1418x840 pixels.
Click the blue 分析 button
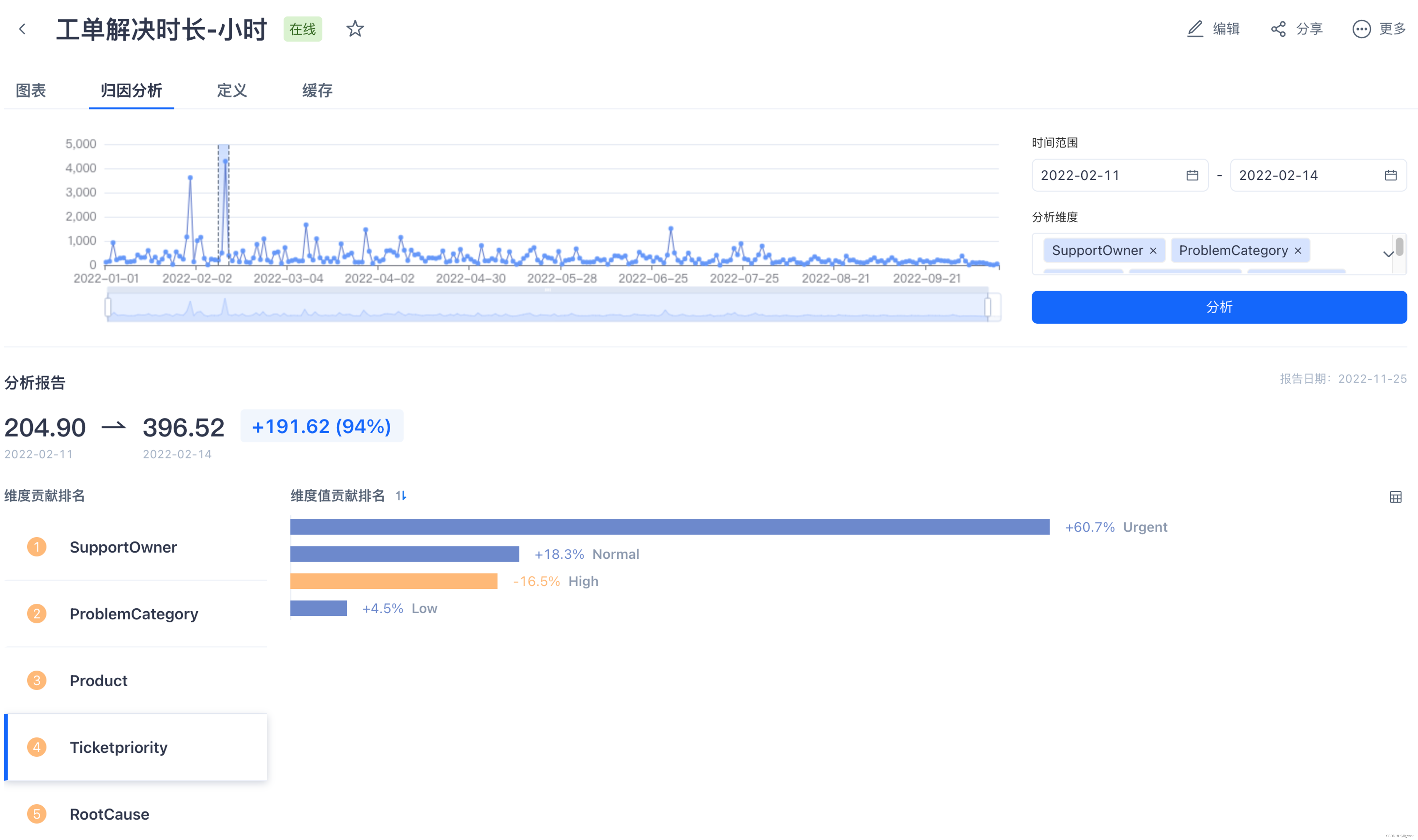click(x=1219, y=307)
